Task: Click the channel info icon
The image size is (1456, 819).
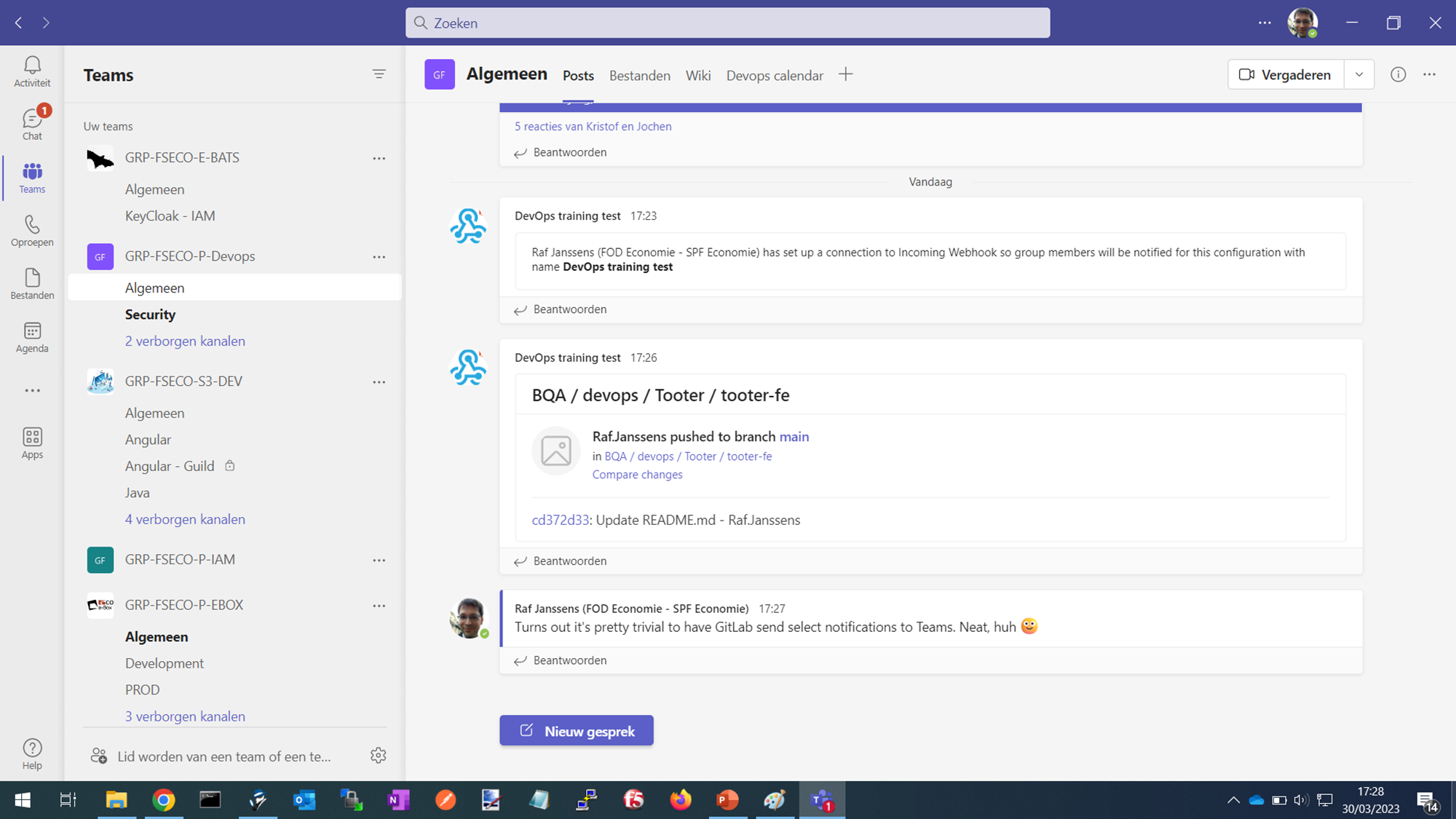Action: (x=1398, y=74)
